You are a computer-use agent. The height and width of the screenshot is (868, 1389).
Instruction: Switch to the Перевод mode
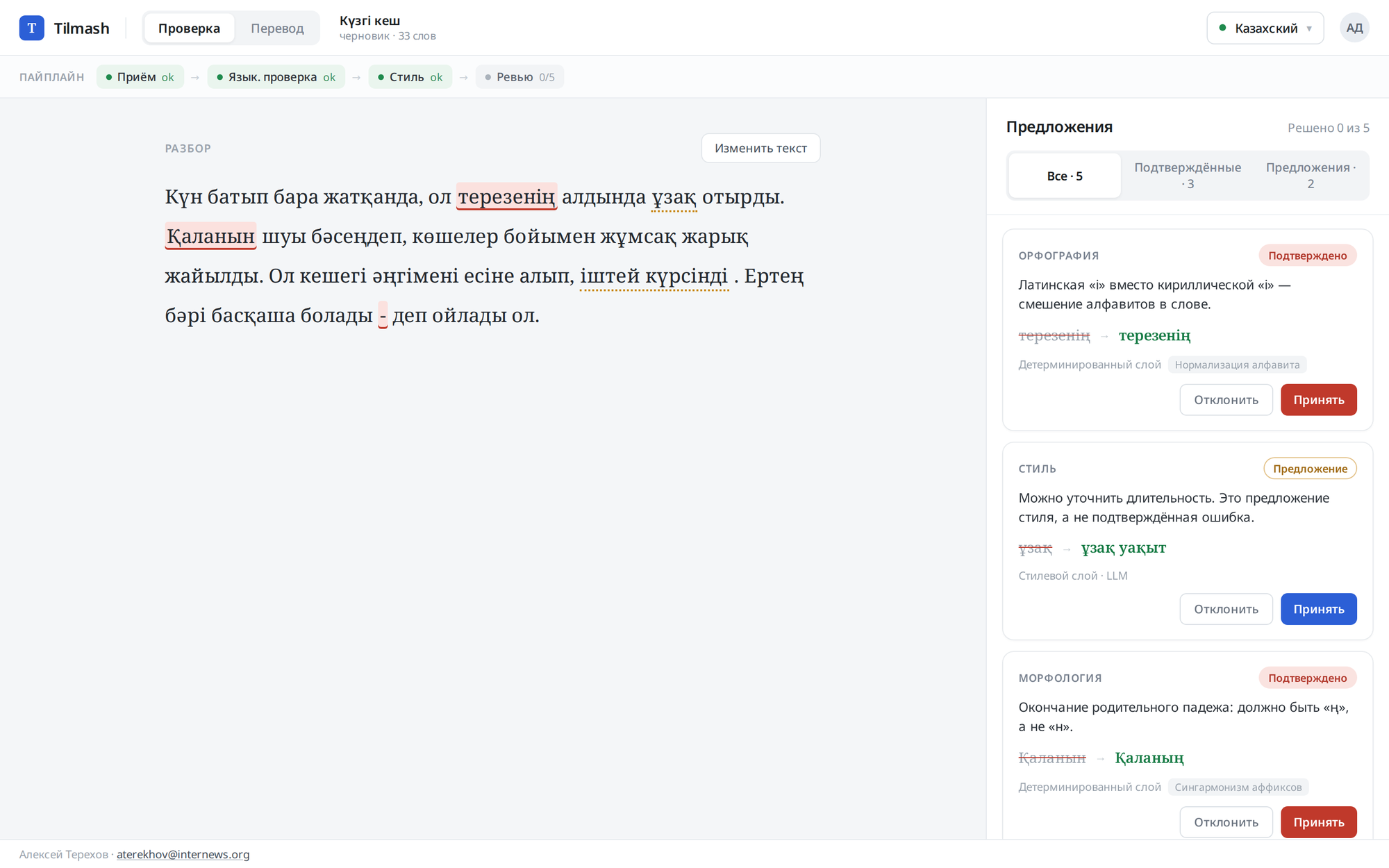277,28
